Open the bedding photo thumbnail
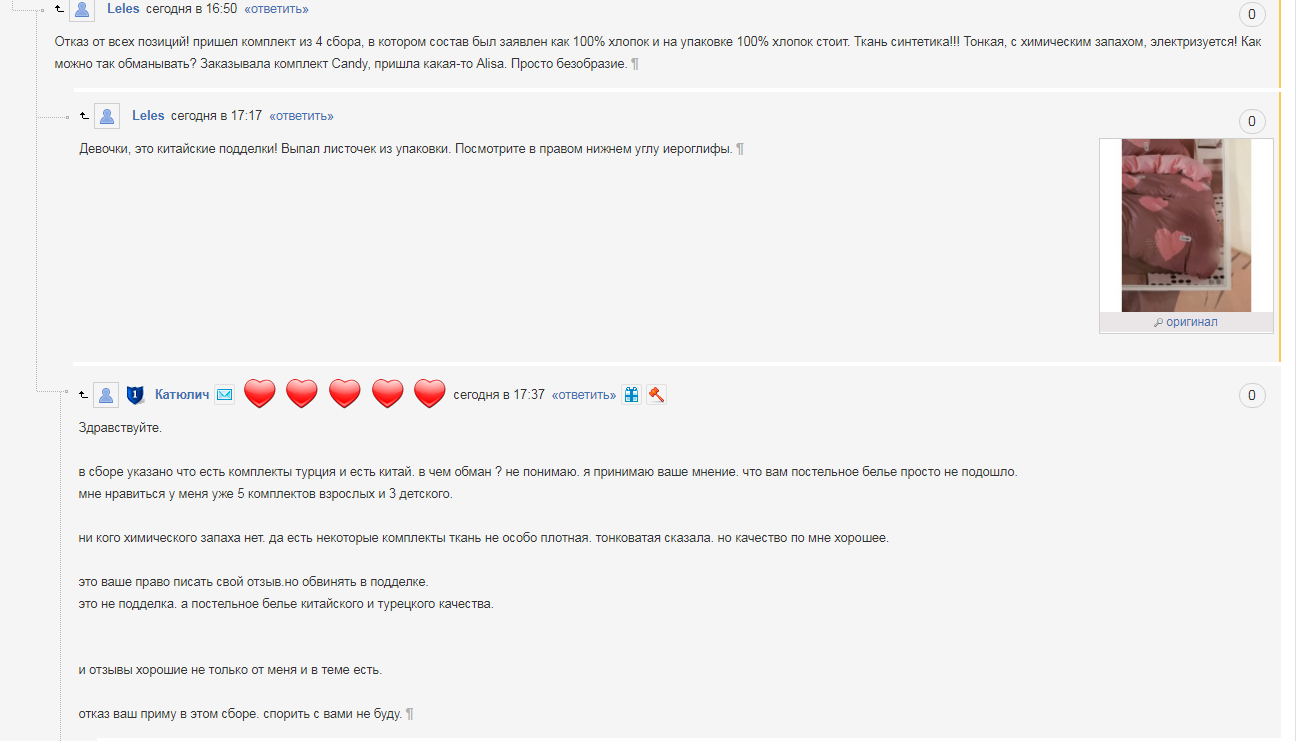This screenshot has width=1300, height=741. 1186,225
